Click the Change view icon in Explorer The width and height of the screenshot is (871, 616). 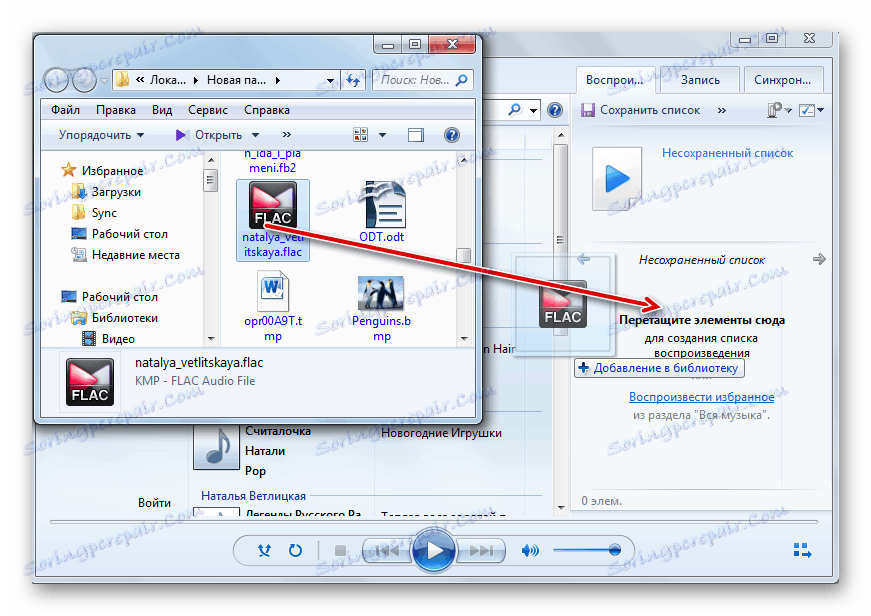point(361,134)
